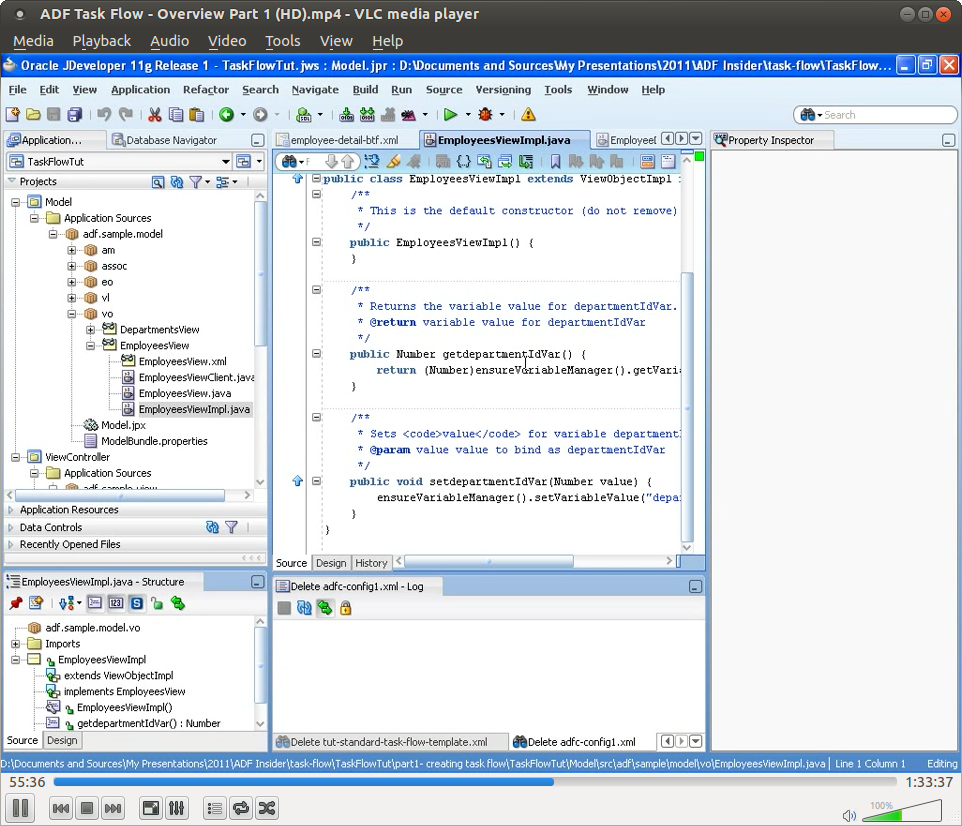Select the highlighter pen in the editor toolbar
Screen dimensions: 962x826
point(394,161)
